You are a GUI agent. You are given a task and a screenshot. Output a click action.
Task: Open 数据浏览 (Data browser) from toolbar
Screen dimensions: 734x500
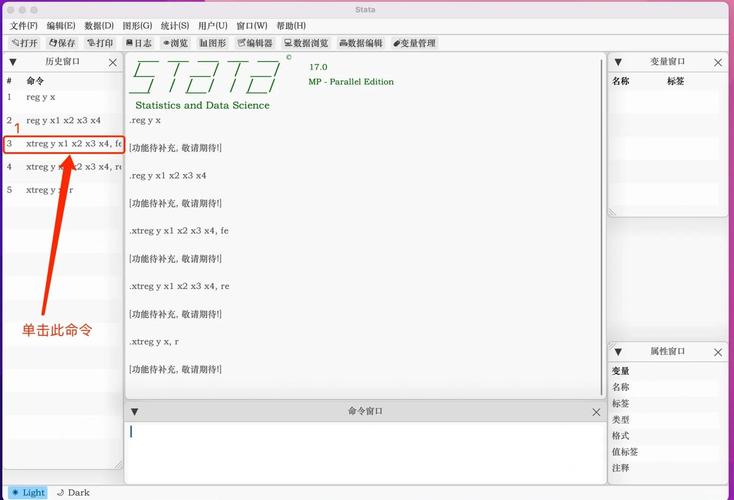click(306, 43)
